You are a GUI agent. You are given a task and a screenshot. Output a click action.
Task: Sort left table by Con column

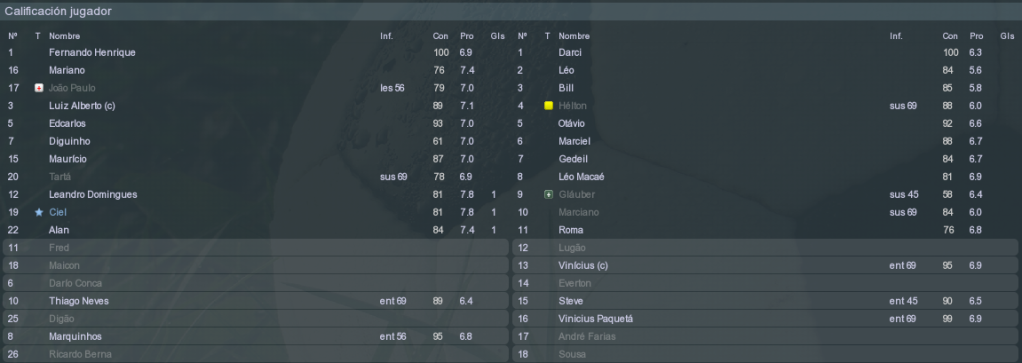pyautogui.click(x=440, y=36)
